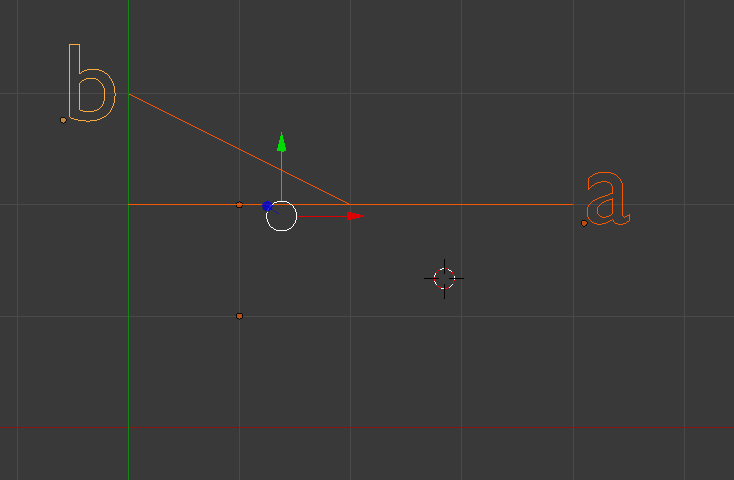734x480 pixels.
Task: Click the white circle at the gizmo center
Action: (281, 216)
